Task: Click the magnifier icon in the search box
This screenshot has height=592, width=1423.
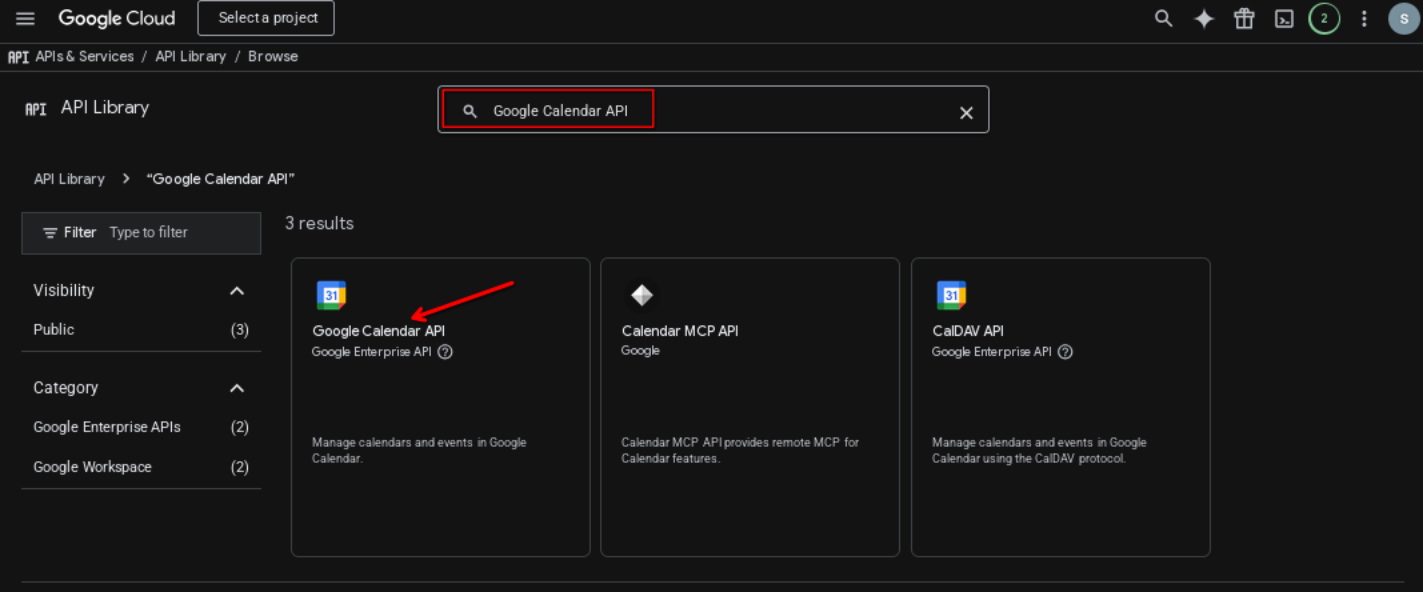Action: point(470,111)
